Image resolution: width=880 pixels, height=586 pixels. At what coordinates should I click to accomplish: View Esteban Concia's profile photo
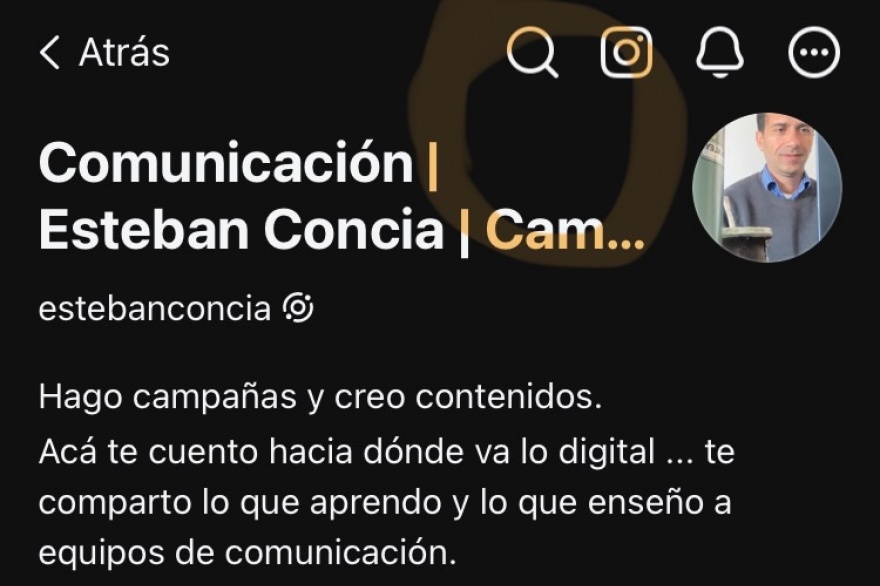point(767,187)
